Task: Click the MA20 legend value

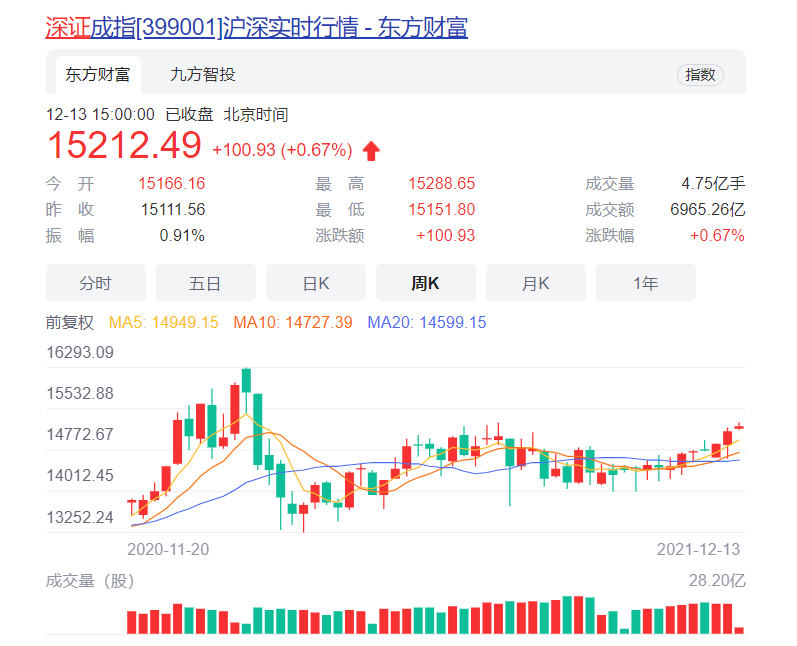Action: [x=427, y=322]
